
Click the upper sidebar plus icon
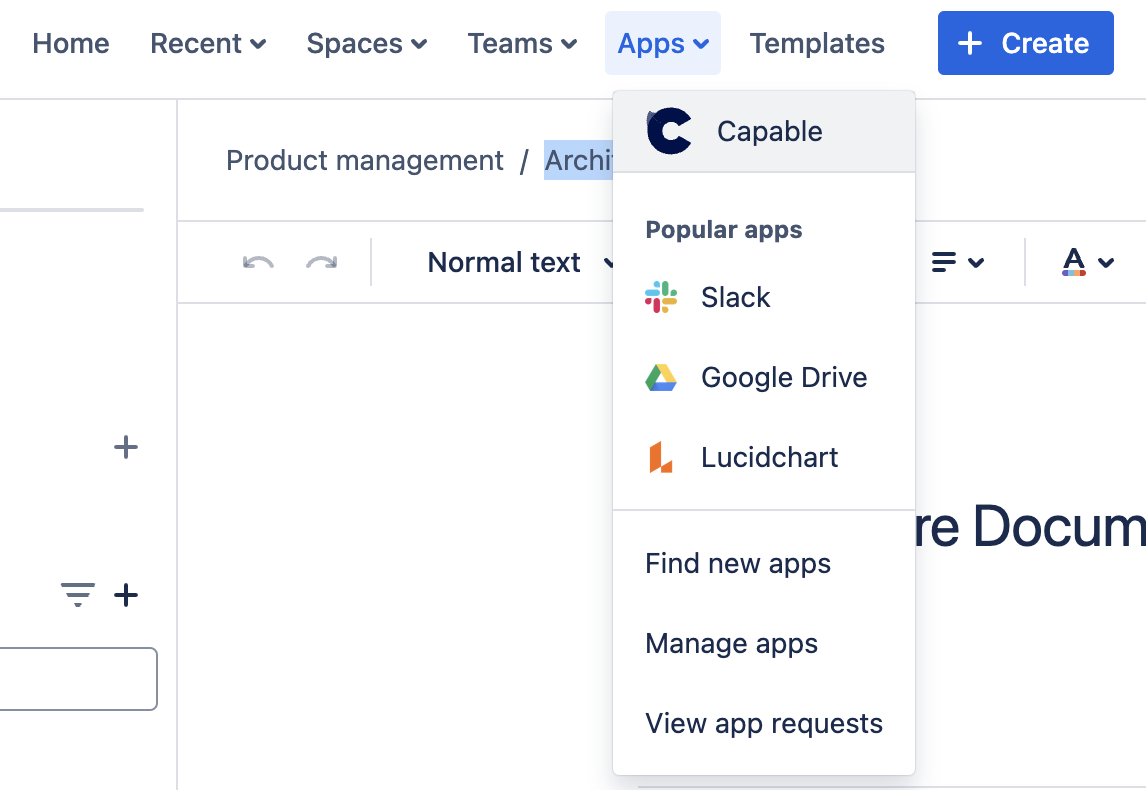(x=126, y=447)
